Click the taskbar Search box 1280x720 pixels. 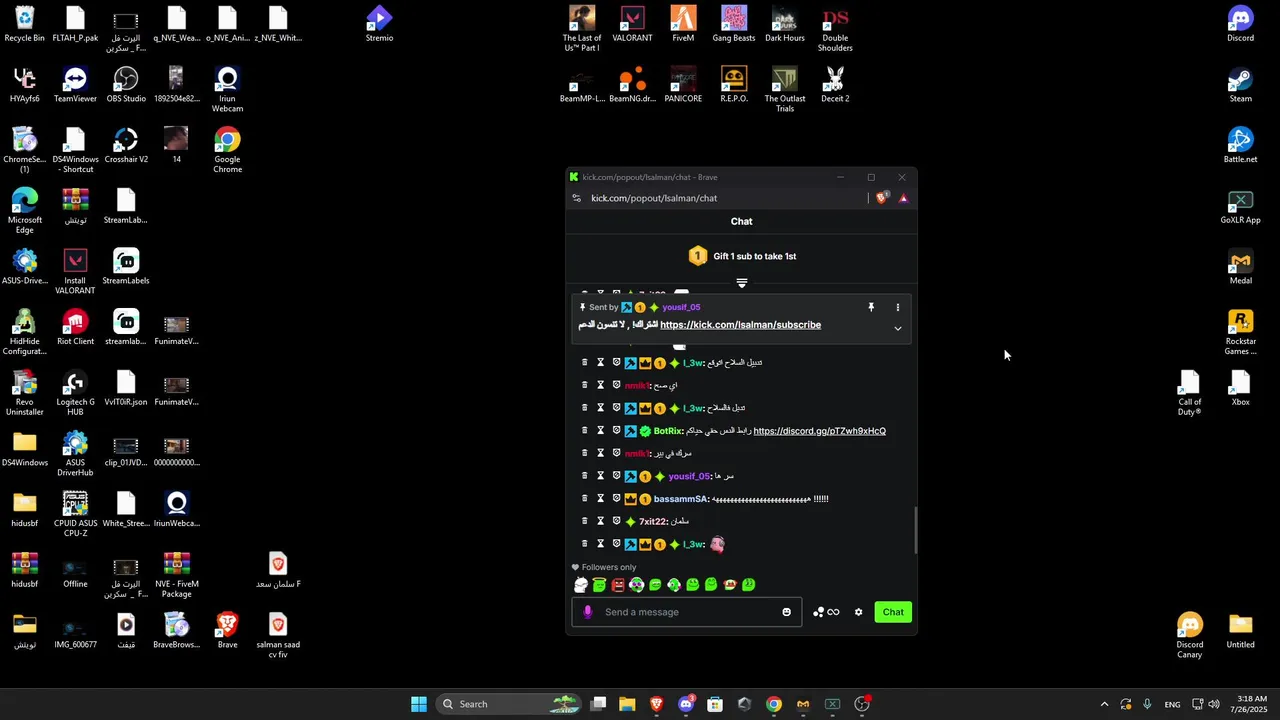pos(509,704)
